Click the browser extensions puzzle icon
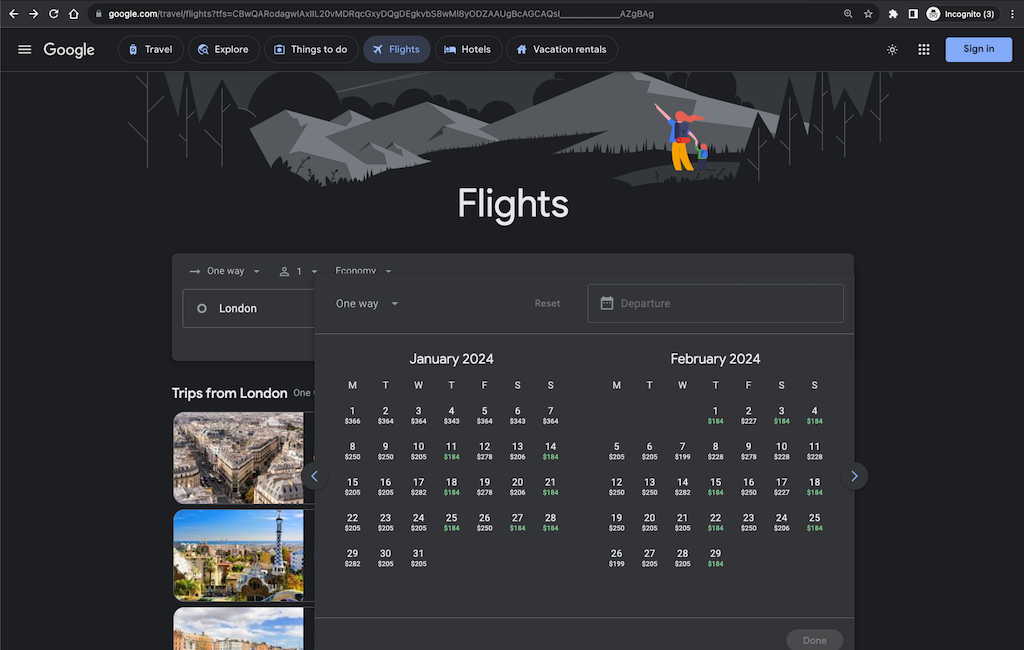The width and height of the screenshot is (1024, 650). point(893,14)
